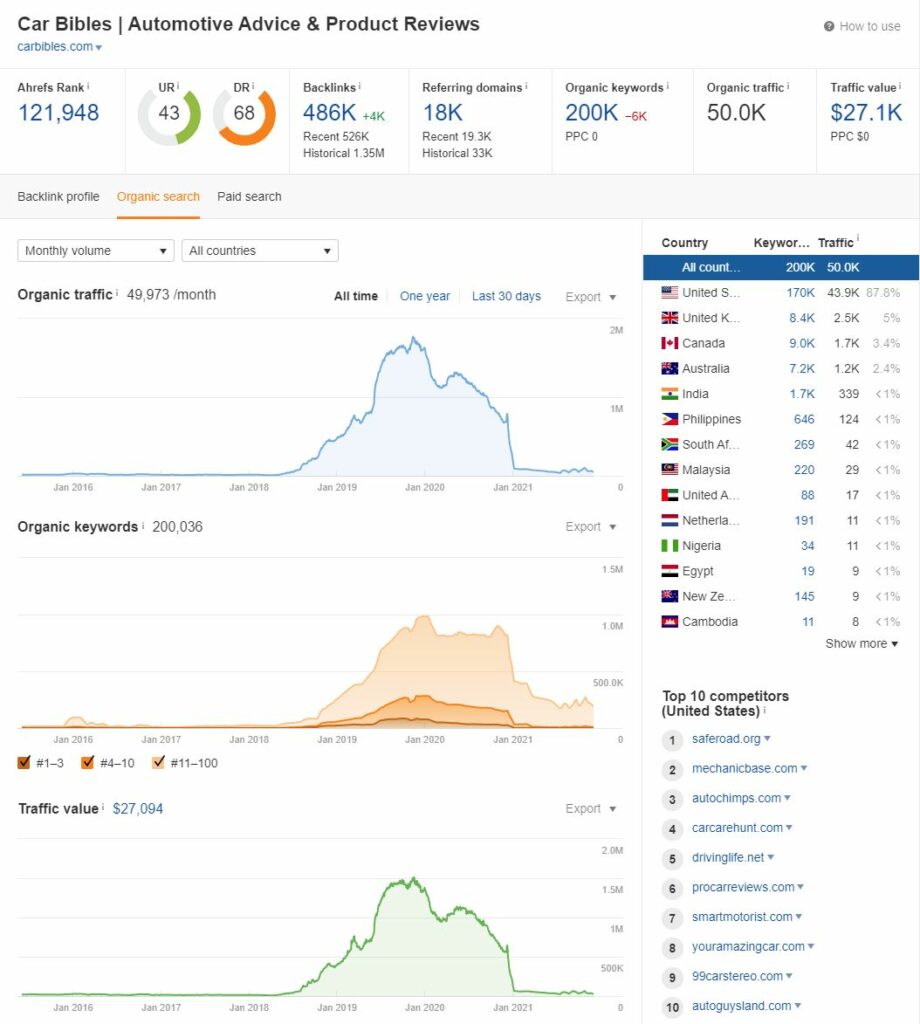The height and width of the screenshot is (1024, 920).
Task: Switch to the Backlink profile tab
Action: click(58, 197)
